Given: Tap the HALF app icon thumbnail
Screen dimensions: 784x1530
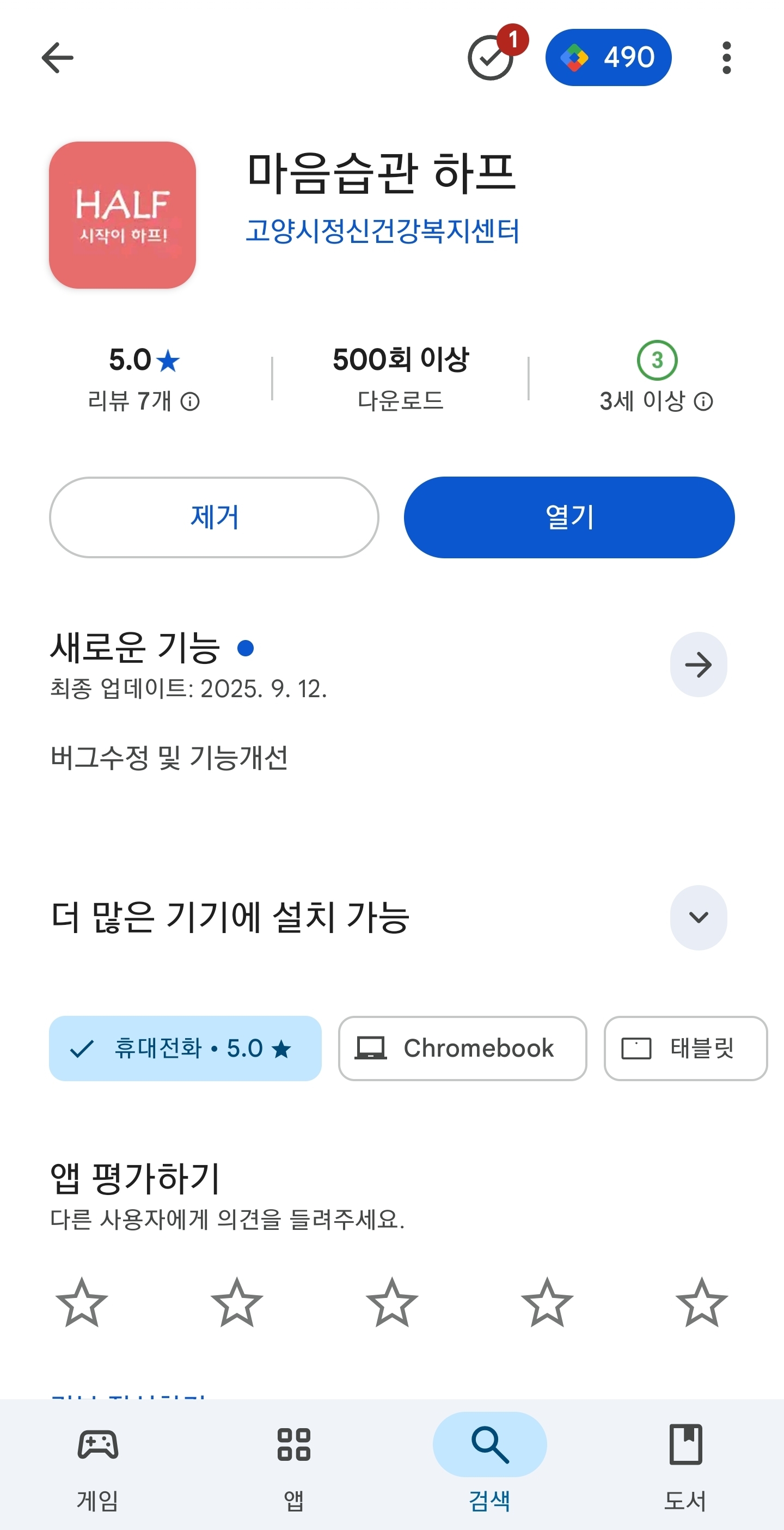Looking at the screenshot, I should [122, 215].
